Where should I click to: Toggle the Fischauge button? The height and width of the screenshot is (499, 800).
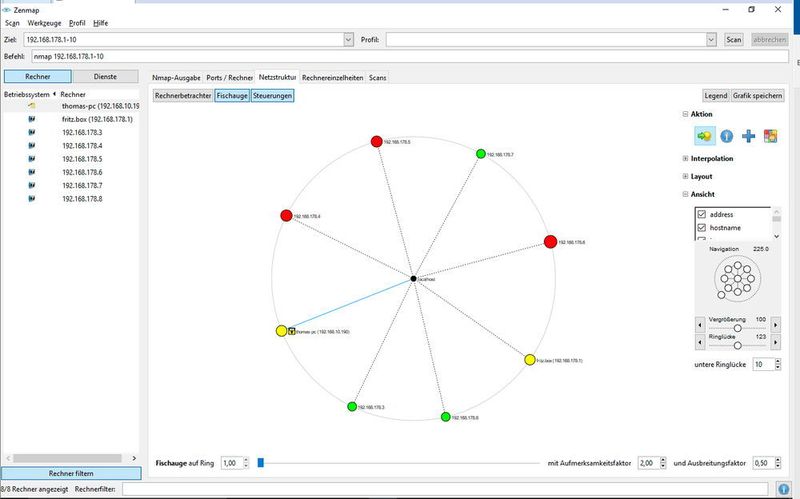[232, 95]
